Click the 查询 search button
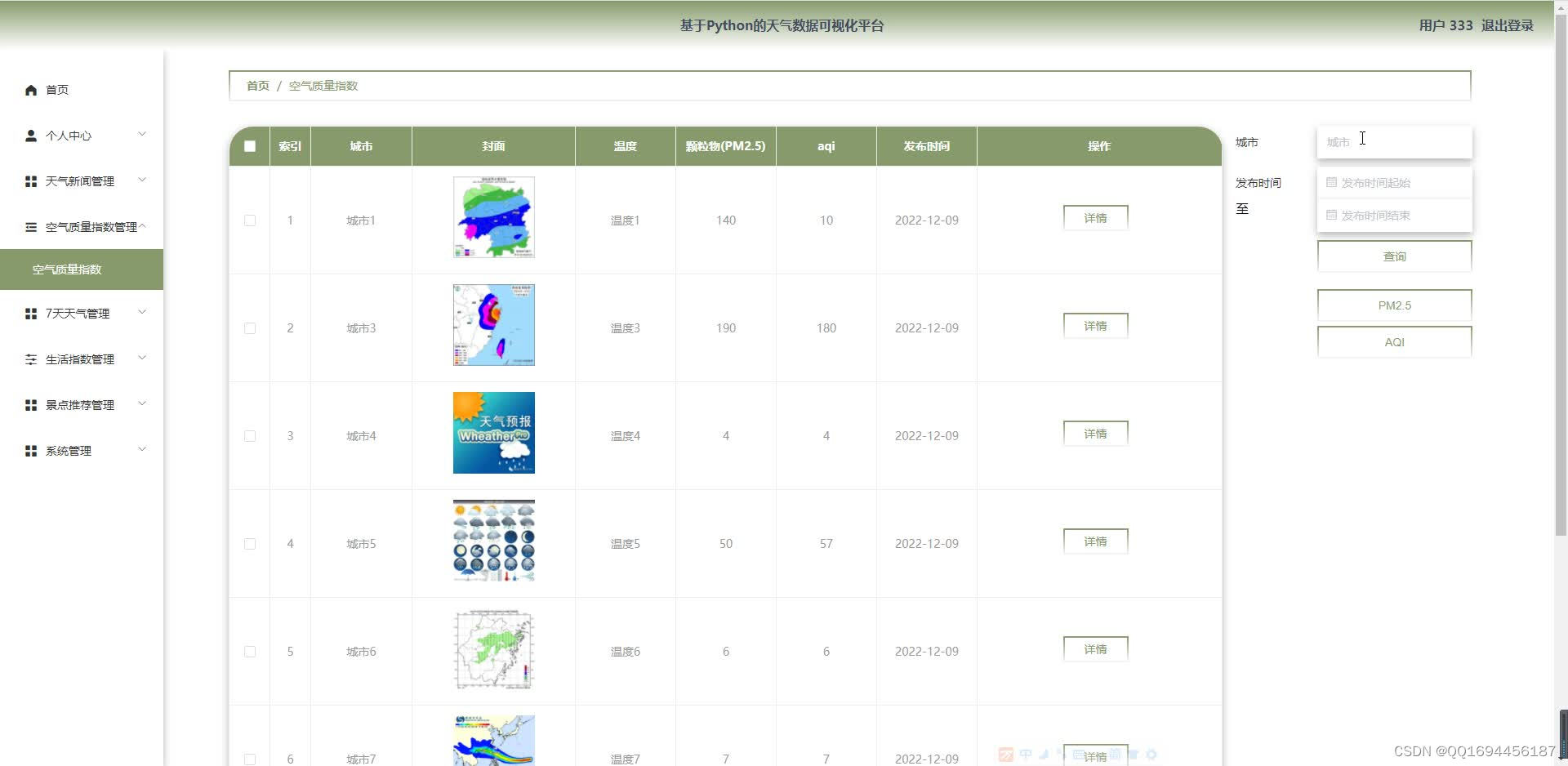 [x=1394, y=256]
